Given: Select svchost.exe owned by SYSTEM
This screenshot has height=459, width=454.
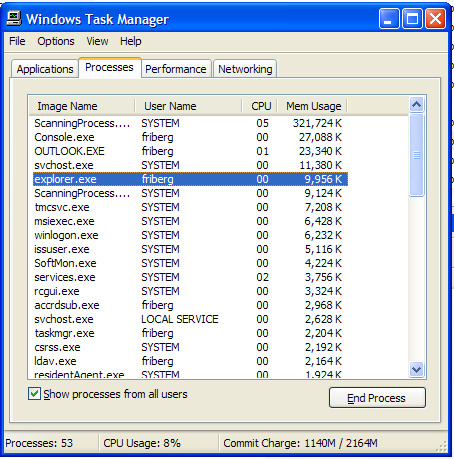Looking at the screenshot, I should tap(190, 165).
